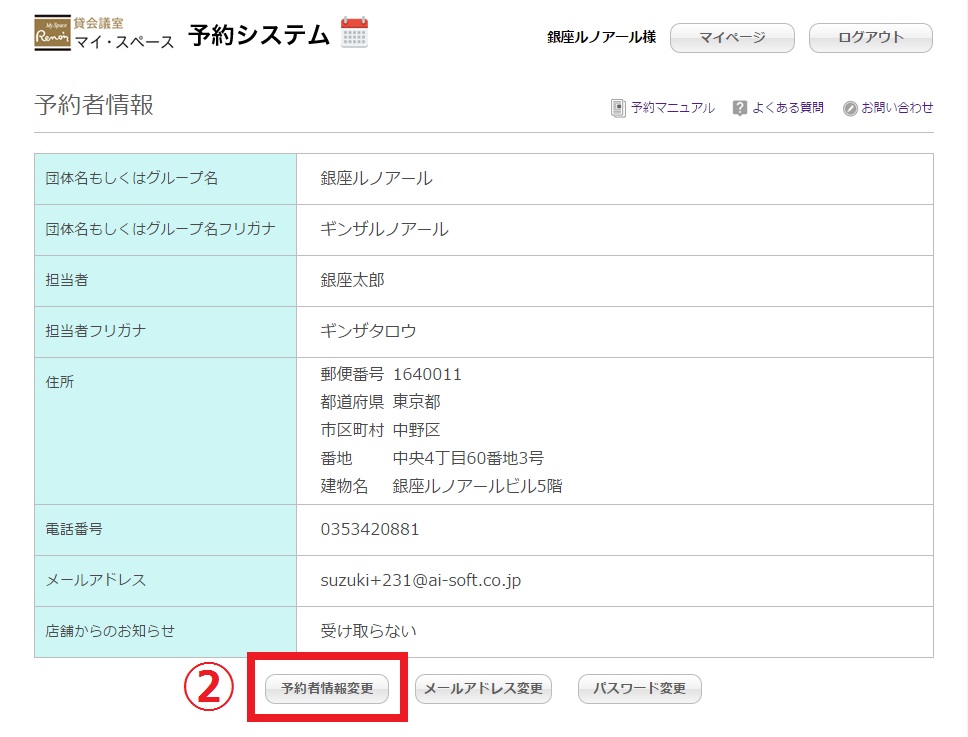Click the 予約者情報変更 button

(x=327, y=689)
